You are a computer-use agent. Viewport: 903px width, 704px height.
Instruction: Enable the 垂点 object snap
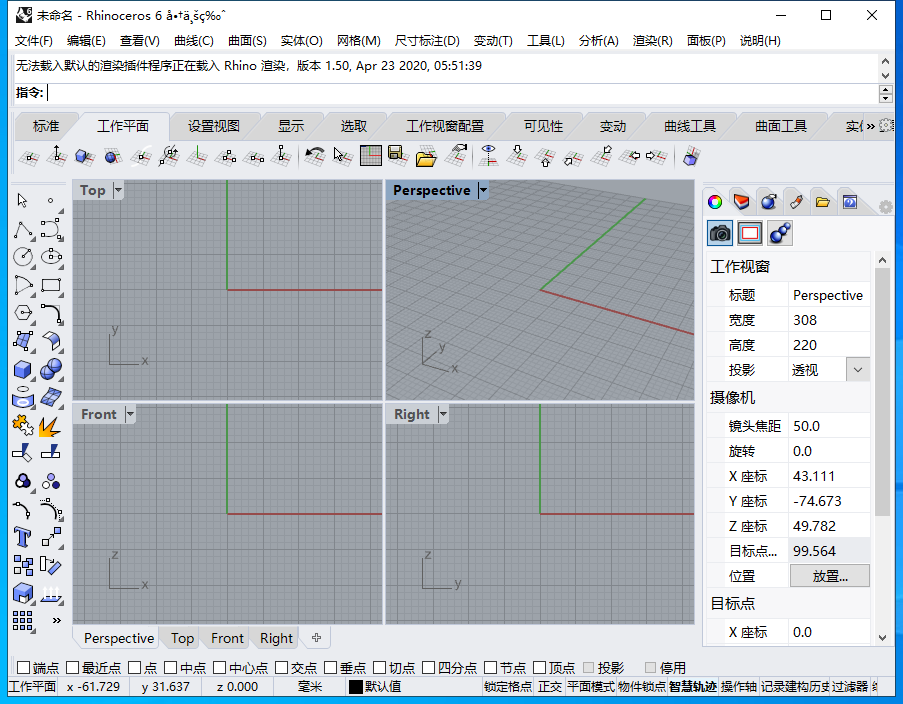[330, 668]
